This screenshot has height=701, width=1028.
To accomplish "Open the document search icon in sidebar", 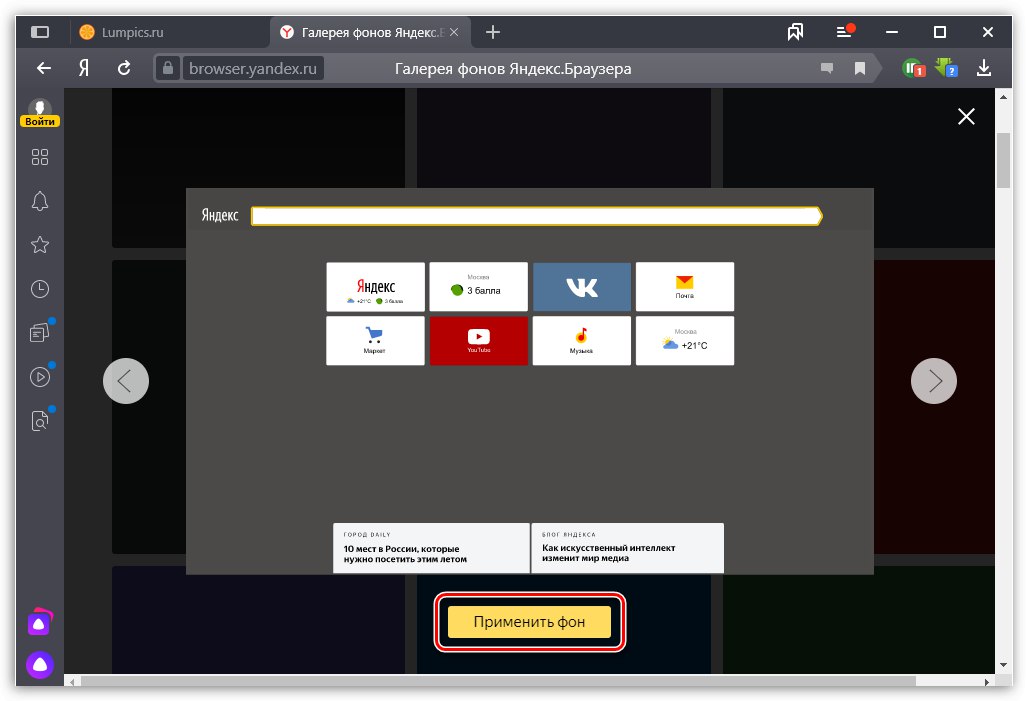I will [40, 420].
